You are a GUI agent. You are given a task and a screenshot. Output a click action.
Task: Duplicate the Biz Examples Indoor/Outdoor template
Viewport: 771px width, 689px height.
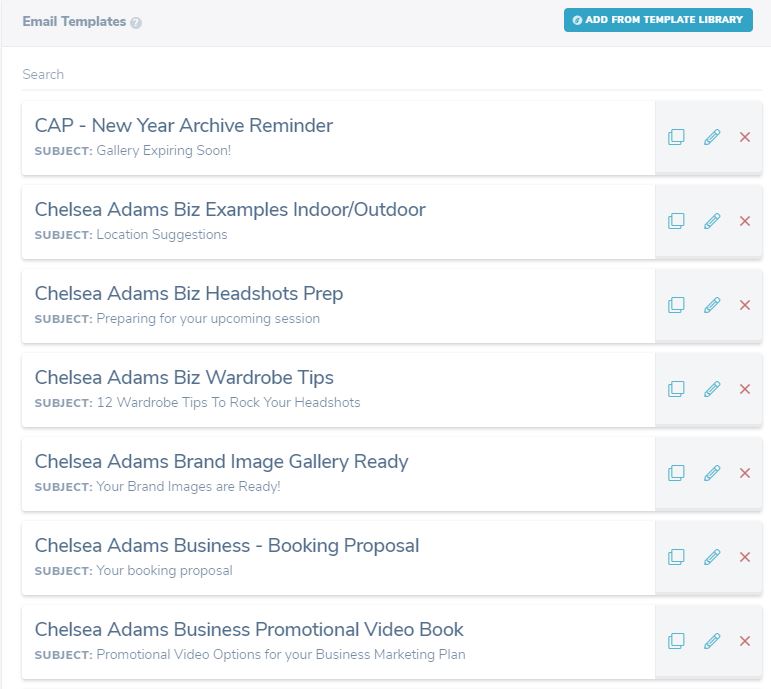(676, 221)
